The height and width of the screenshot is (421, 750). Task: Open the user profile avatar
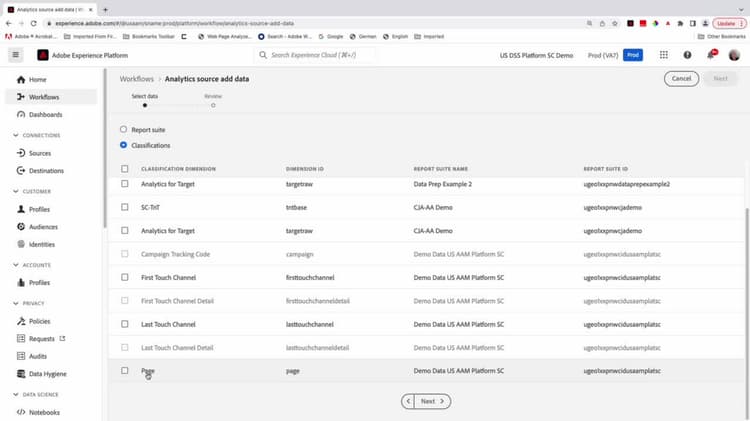[734, 55]
